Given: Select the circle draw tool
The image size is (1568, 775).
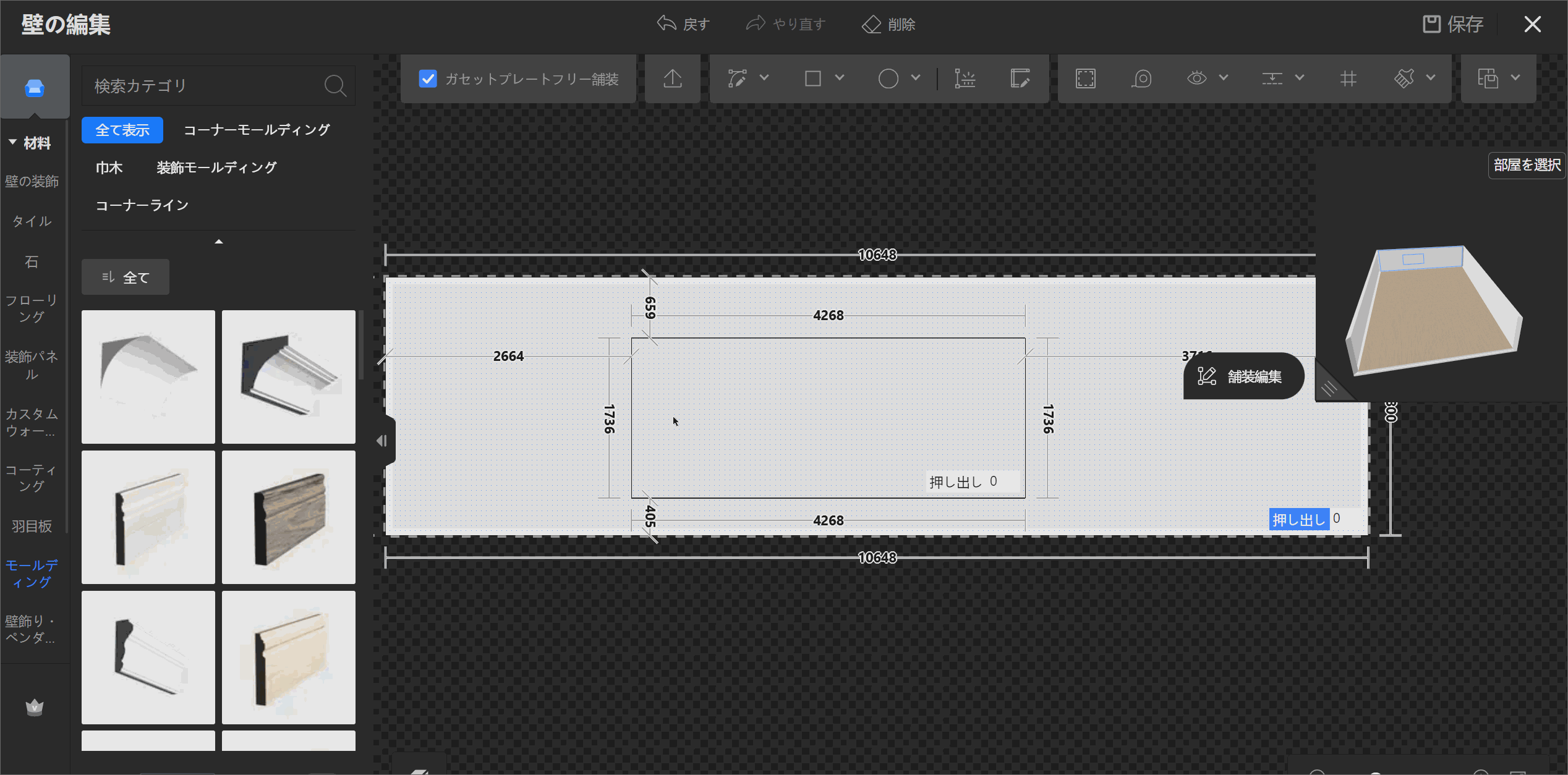Looking at the screenshot, I should coord(888,78).
